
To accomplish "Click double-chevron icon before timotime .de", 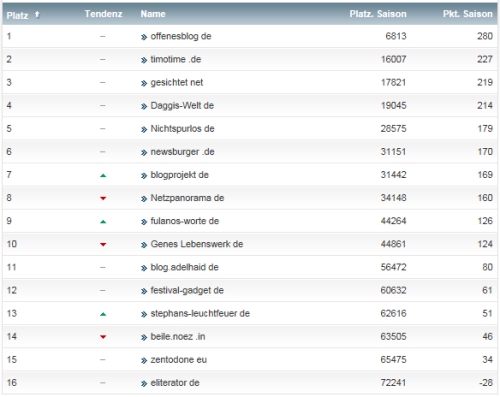I will tap(144, 60).
